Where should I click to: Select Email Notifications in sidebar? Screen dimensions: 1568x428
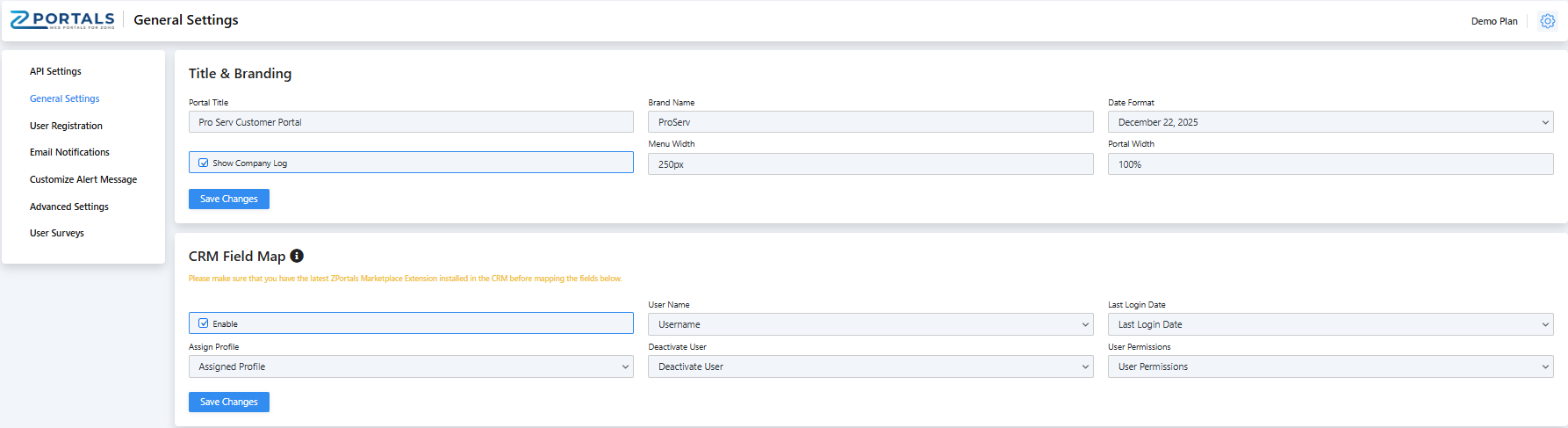click(69, 152)
